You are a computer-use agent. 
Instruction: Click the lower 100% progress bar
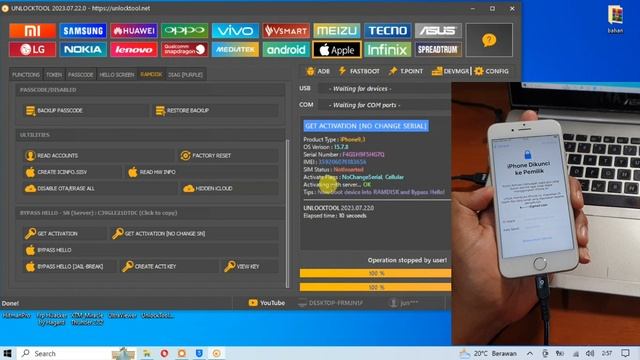tap(376, 287)
